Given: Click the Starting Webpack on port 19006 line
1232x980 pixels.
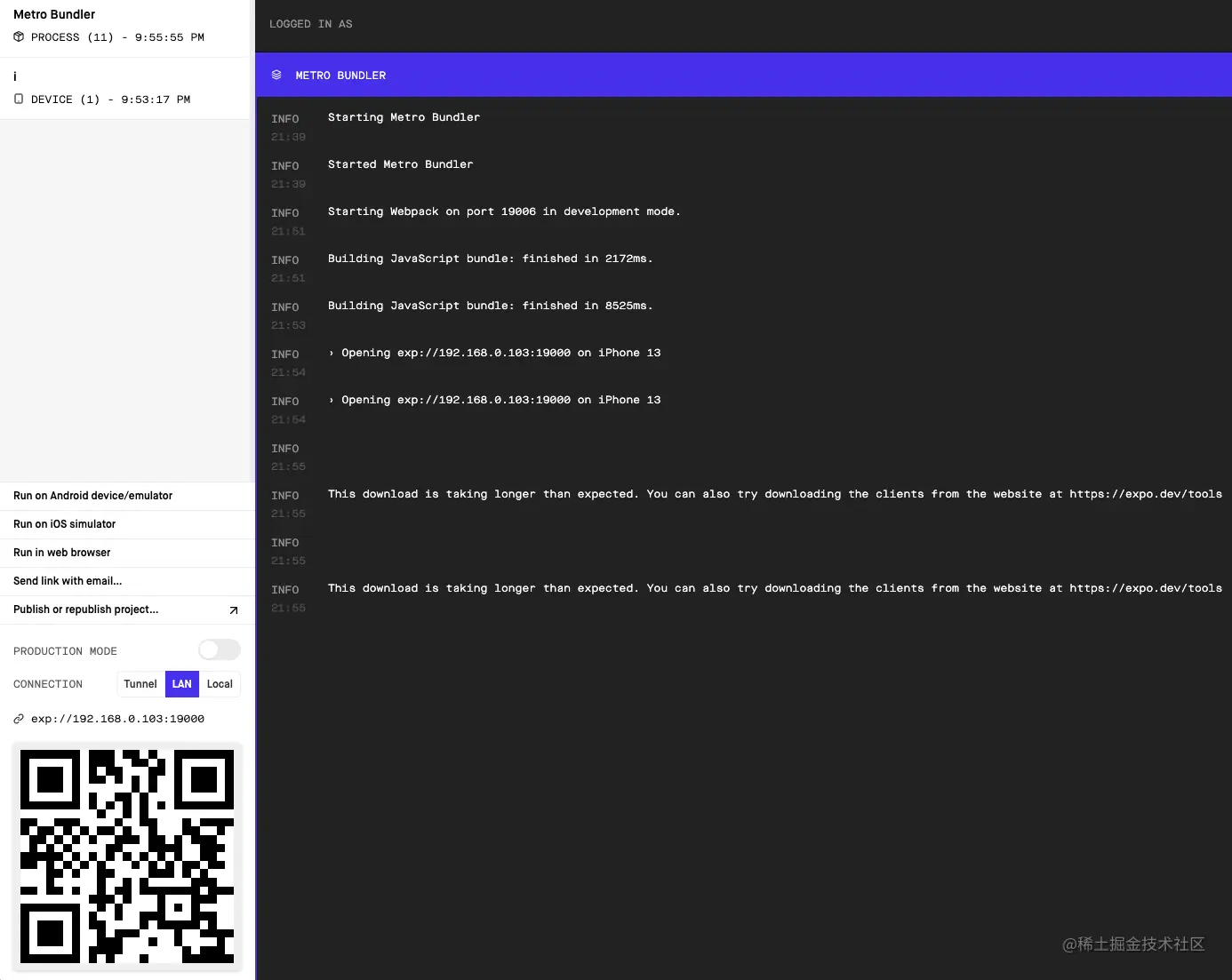Looking at the screenshot, I should pyautogui.click(x=504, y=211).
